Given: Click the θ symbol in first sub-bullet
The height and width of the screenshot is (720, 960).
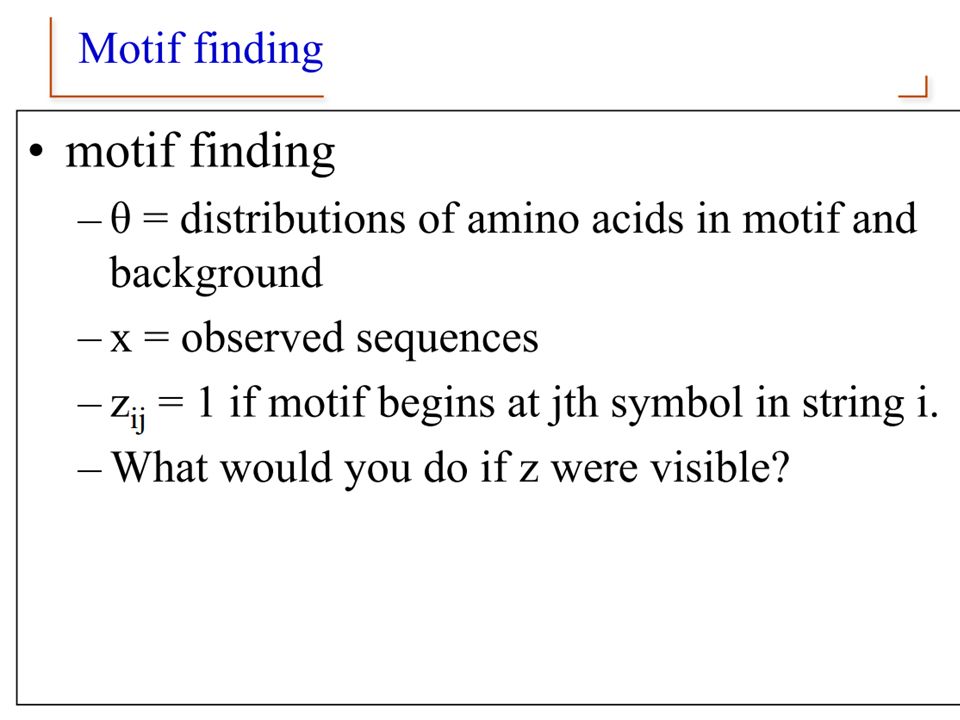Looking at the screenshot, I should coord(121,219).
